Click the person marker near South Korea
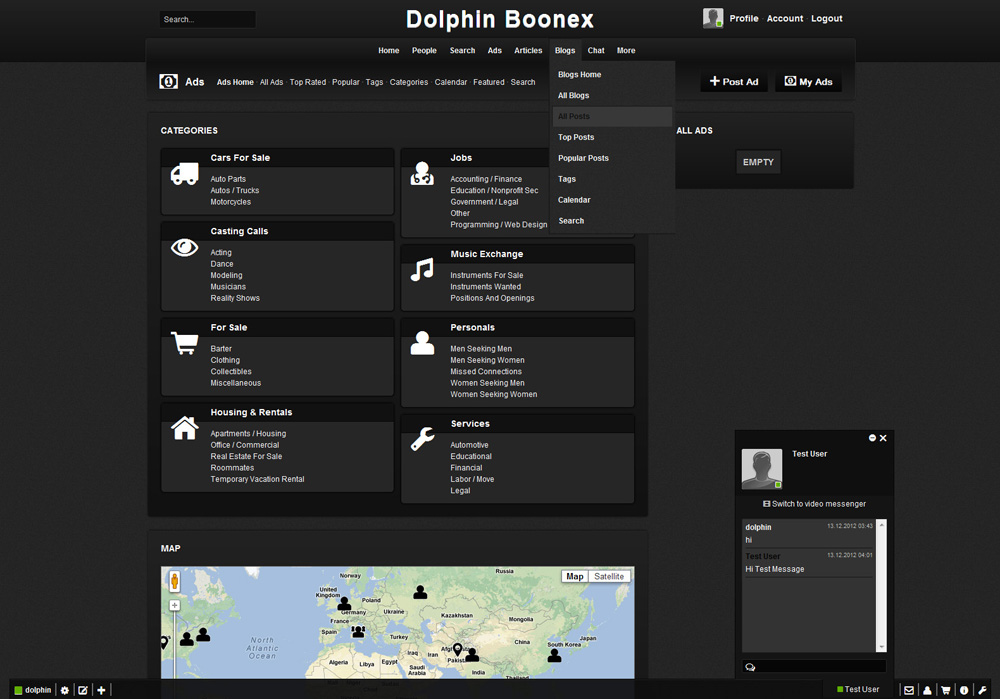Screen dimensions: 1000x699 (554, 656)
